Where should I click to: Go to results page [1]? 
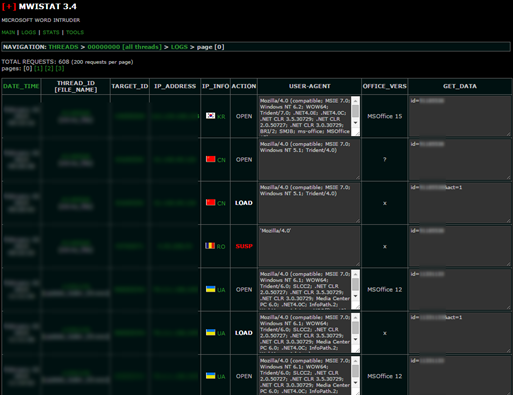pyautogui.click(x=38, y=68)
